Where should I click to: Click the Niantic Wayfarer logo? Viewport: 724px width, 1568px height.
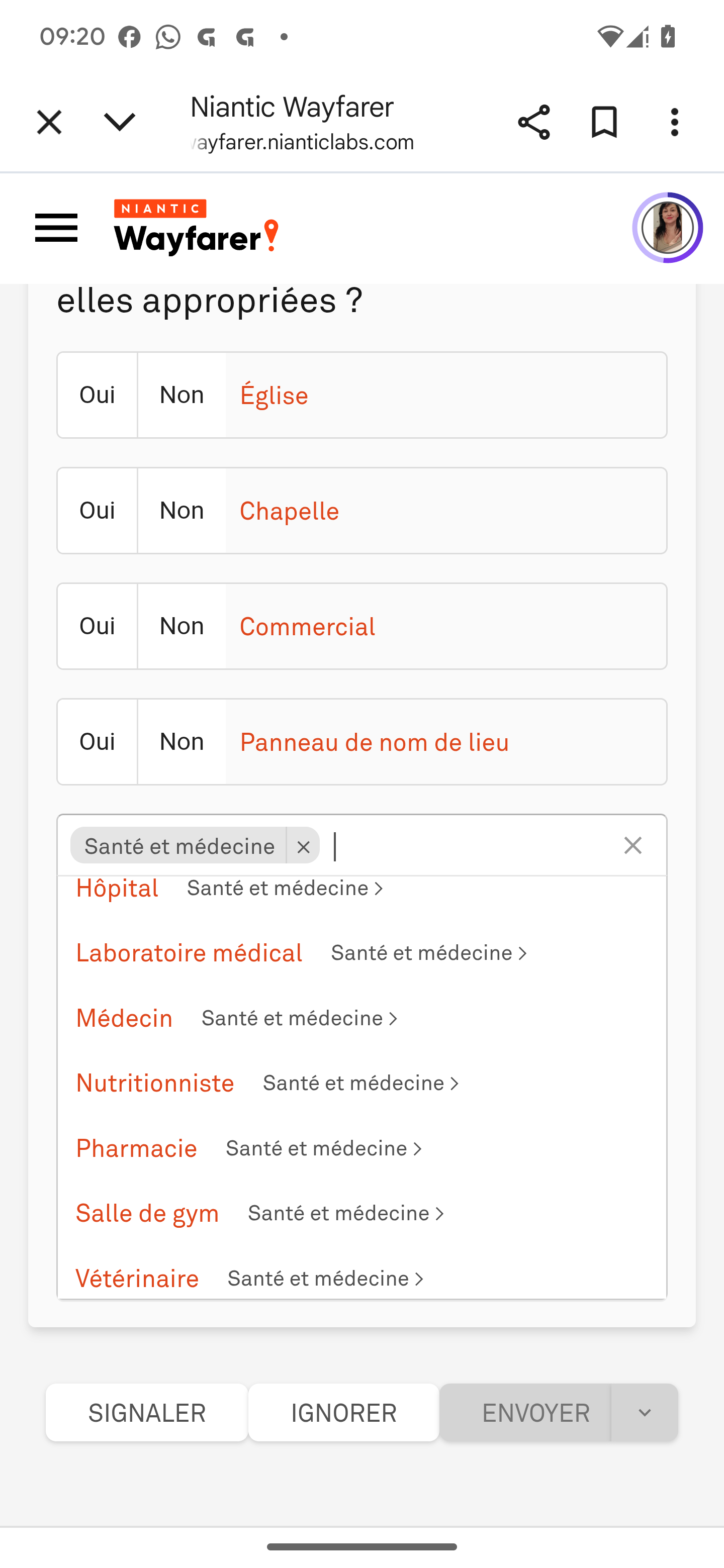pos(196,227)
